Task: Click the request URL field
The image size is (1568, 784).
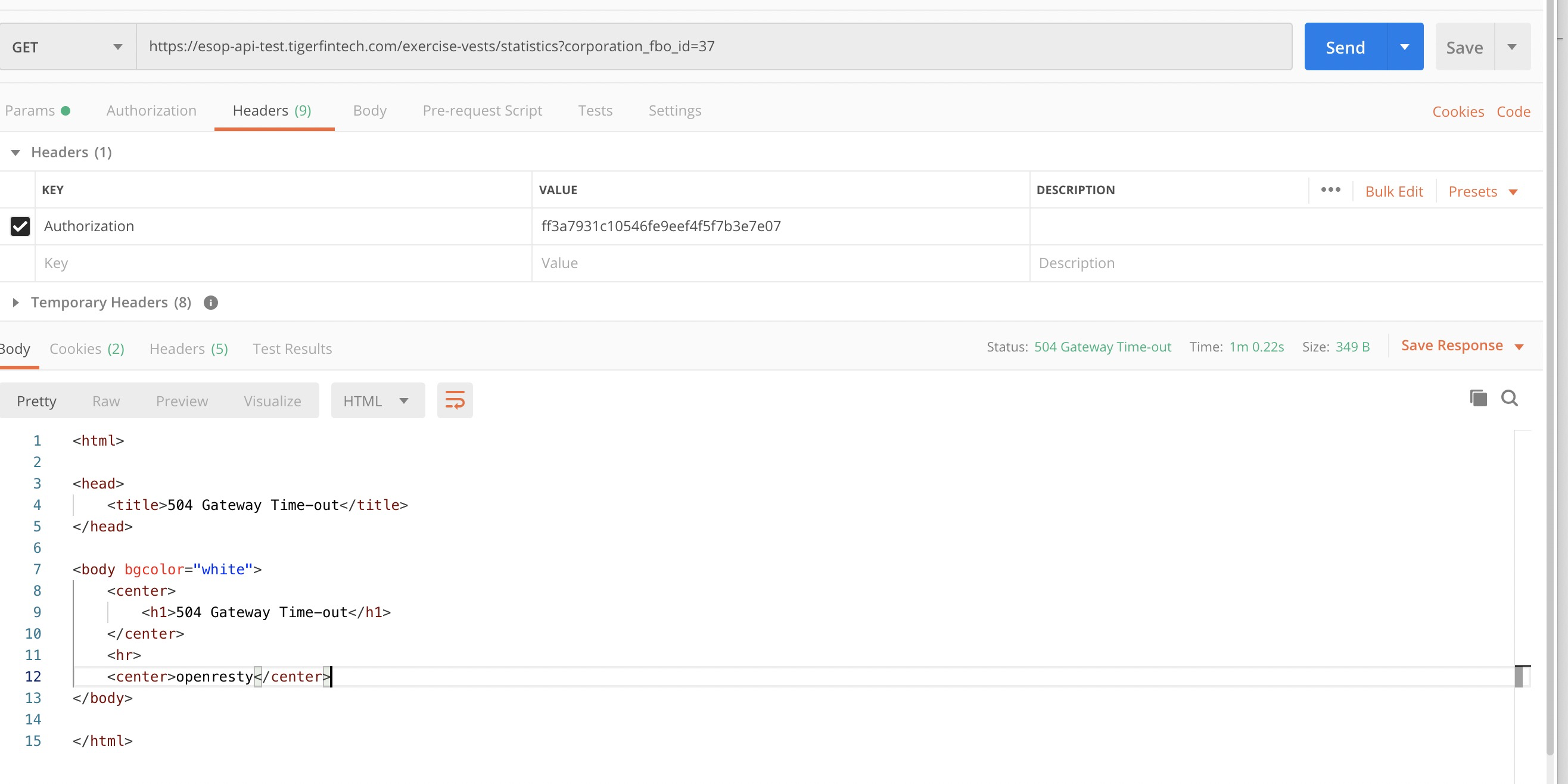Action: click(714, 47)
